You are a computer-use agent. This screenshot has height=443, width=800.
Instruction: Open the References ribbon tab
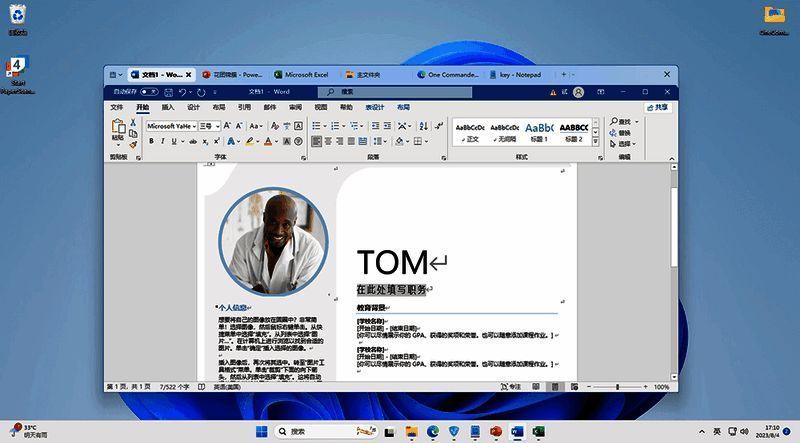click(244, 107)
